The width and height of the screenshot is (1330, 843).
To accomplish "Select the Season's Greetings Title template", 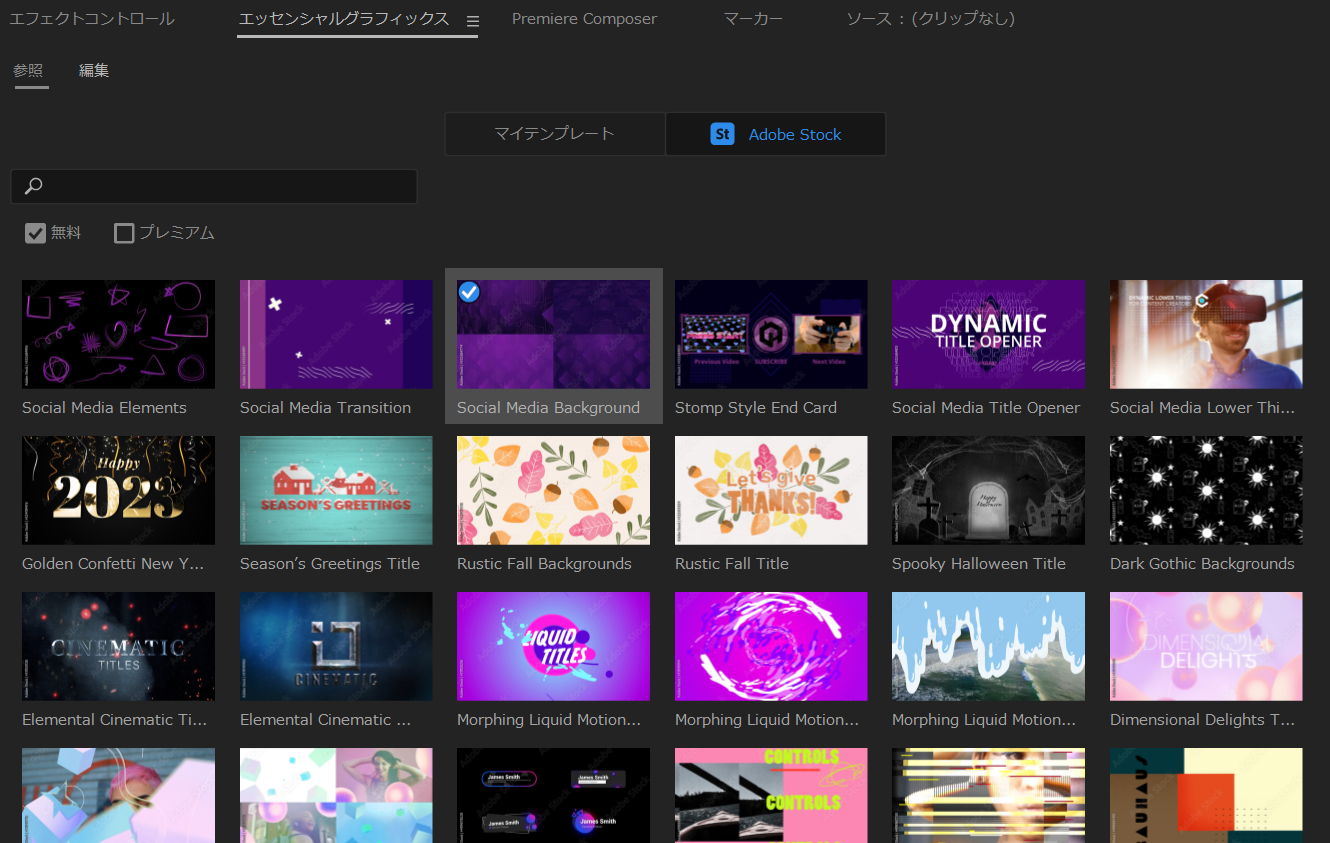I will (x=336, y=490).
